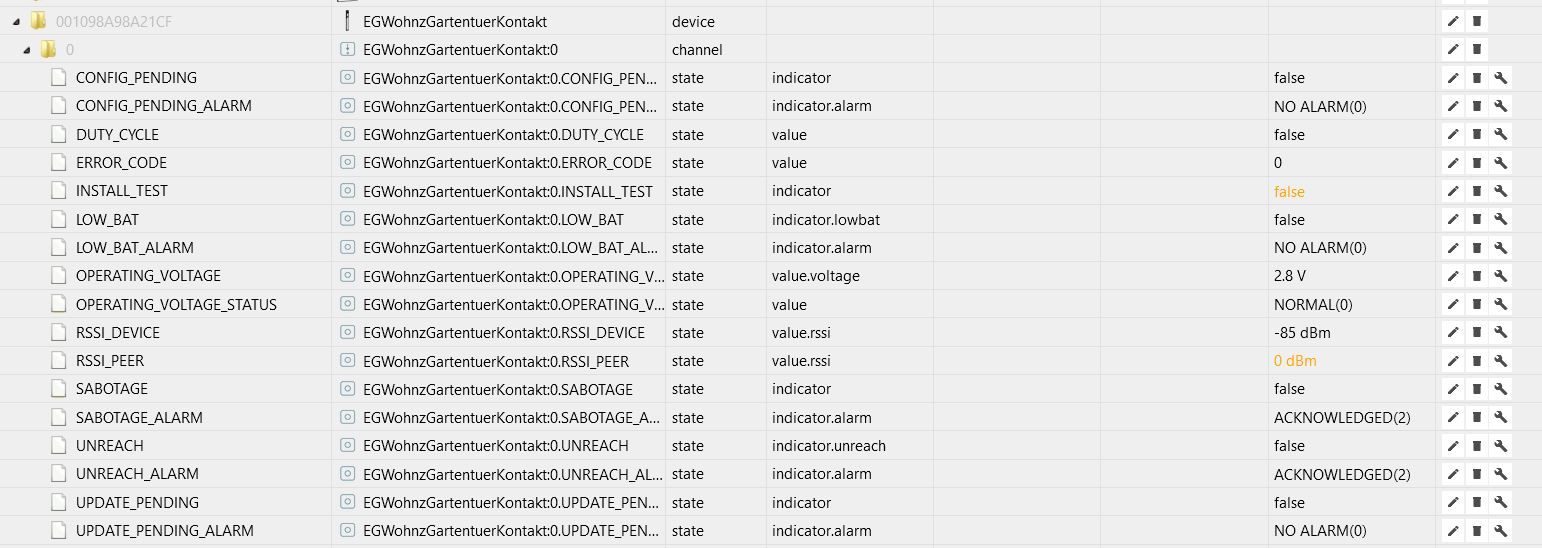Click the -85 dBm RSSI_DEVICE value
1542x548 pixels.
pyautogui.click(x=1301, y=333)
